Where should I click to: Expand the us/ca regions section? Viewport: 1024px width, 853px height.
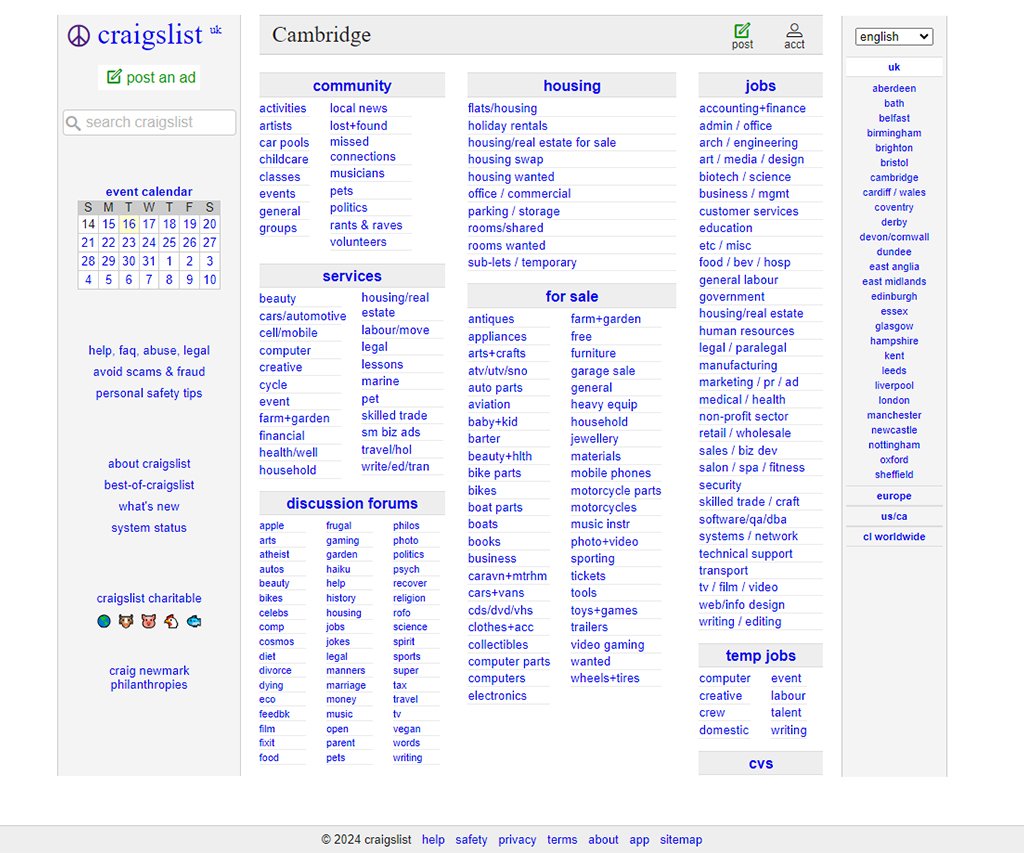coord(893,516)
